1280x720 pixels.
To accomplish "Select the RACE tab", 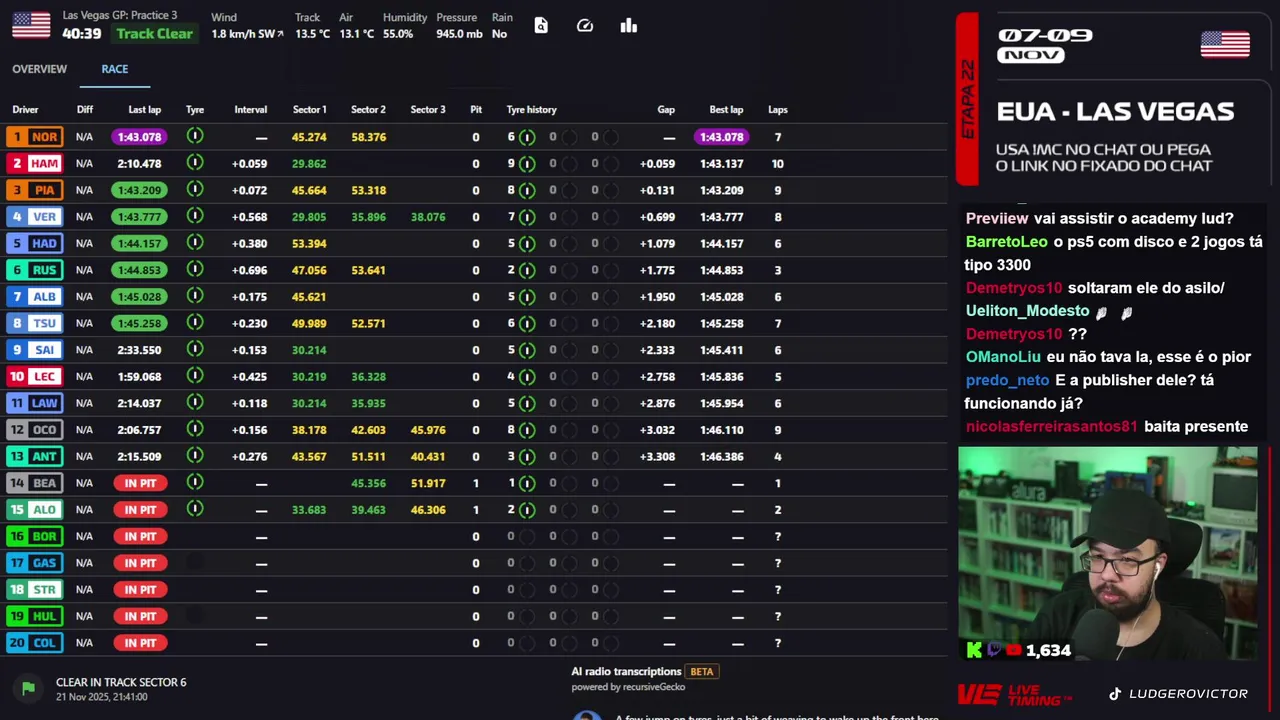I will pyautogui.click(x=114, y=69).
